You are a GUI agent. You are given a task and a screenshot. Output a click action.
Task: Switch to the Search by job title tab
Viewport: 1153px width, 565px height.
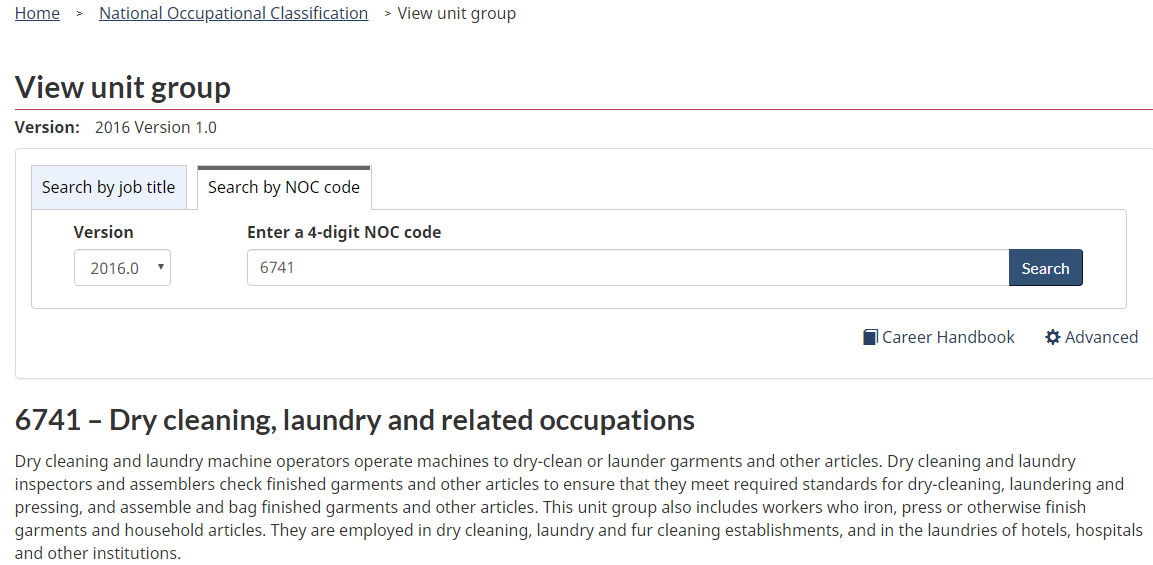pyautogui.click(x=108, y=188)
